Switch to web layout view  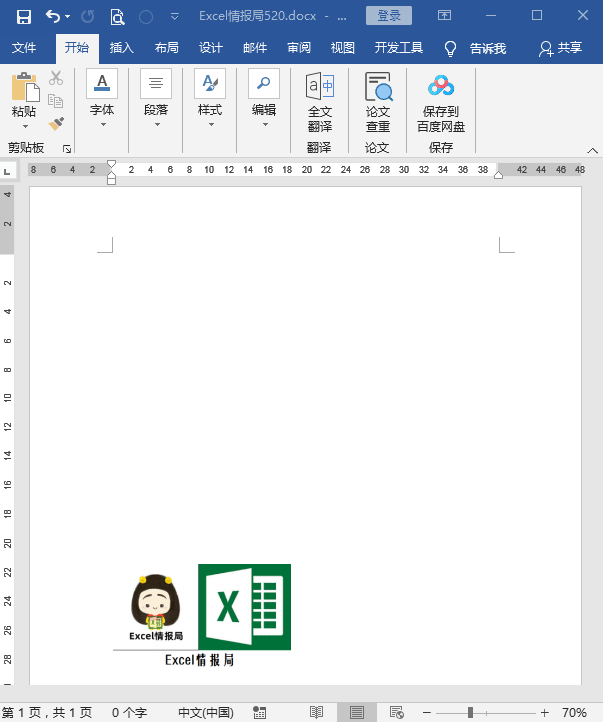(x=396, y=712)
